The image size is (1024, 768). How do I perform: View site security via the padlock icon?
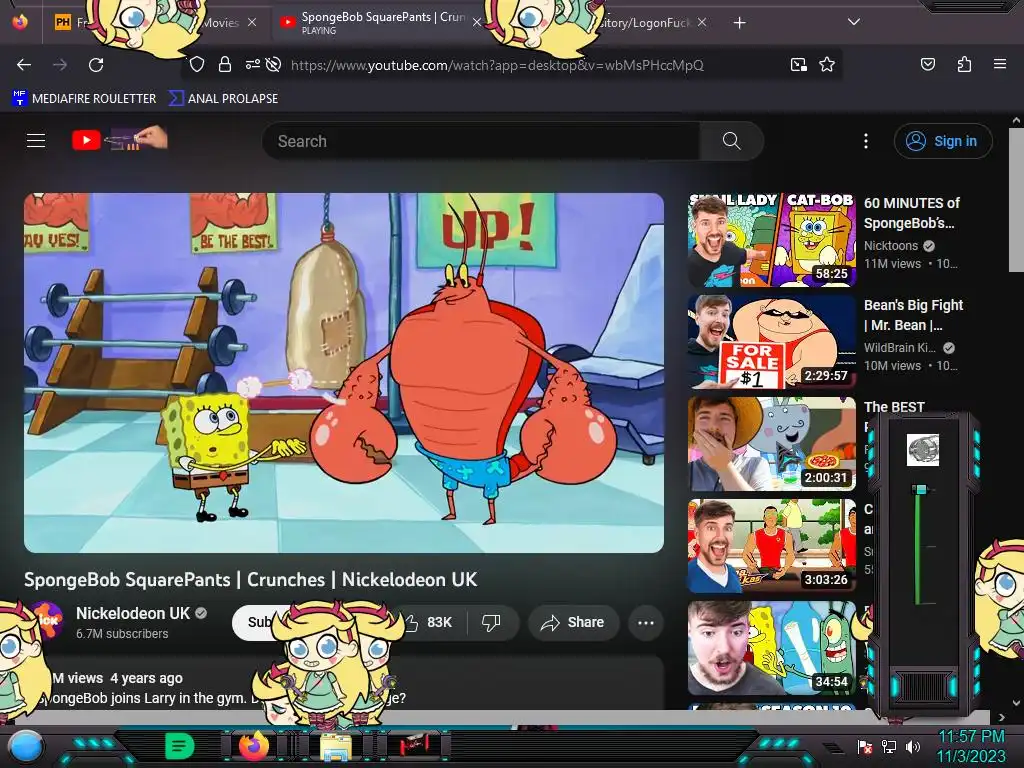225,64
